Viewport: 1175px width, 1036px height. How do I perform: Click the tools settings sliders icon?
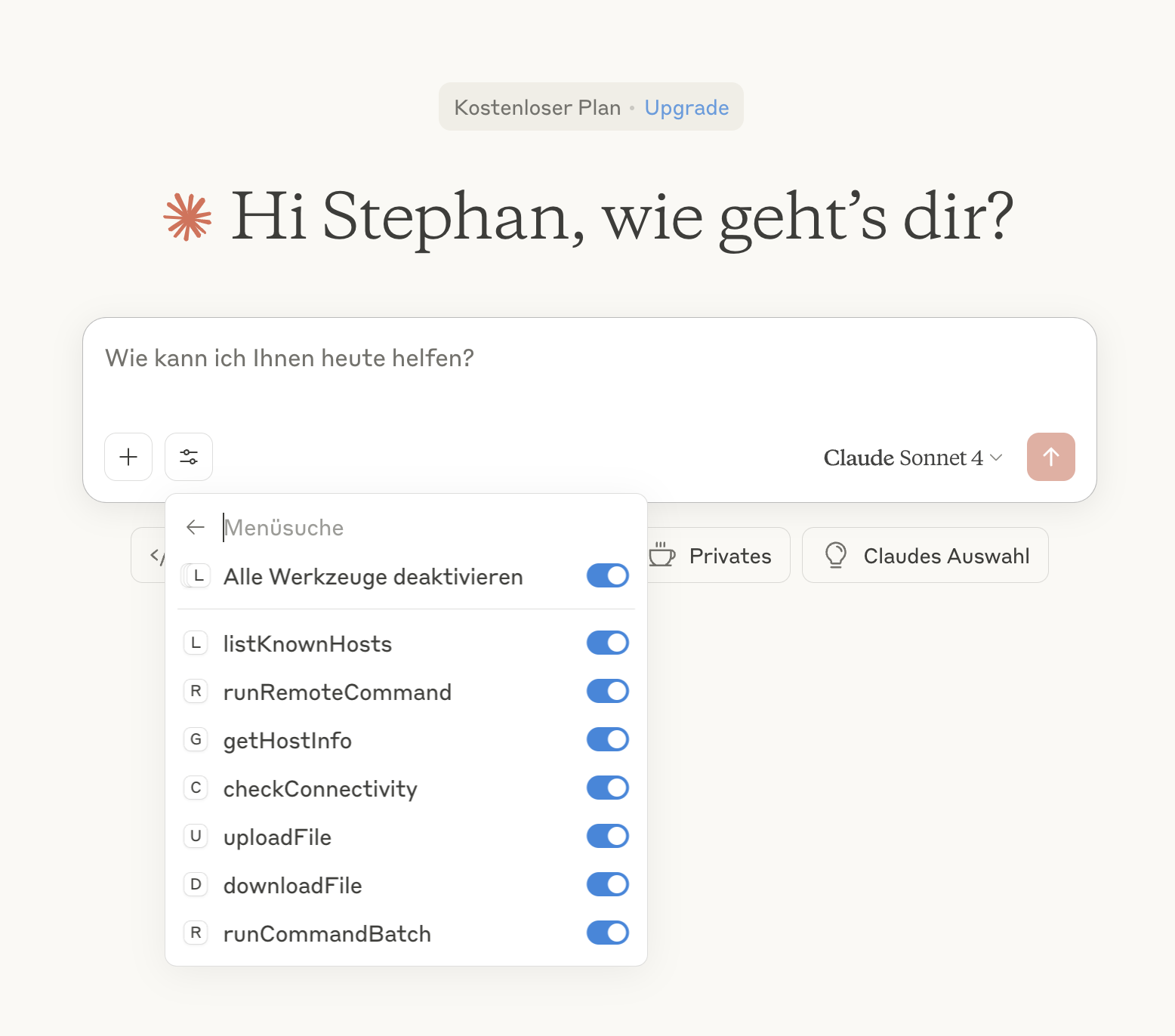pos(189,457)
